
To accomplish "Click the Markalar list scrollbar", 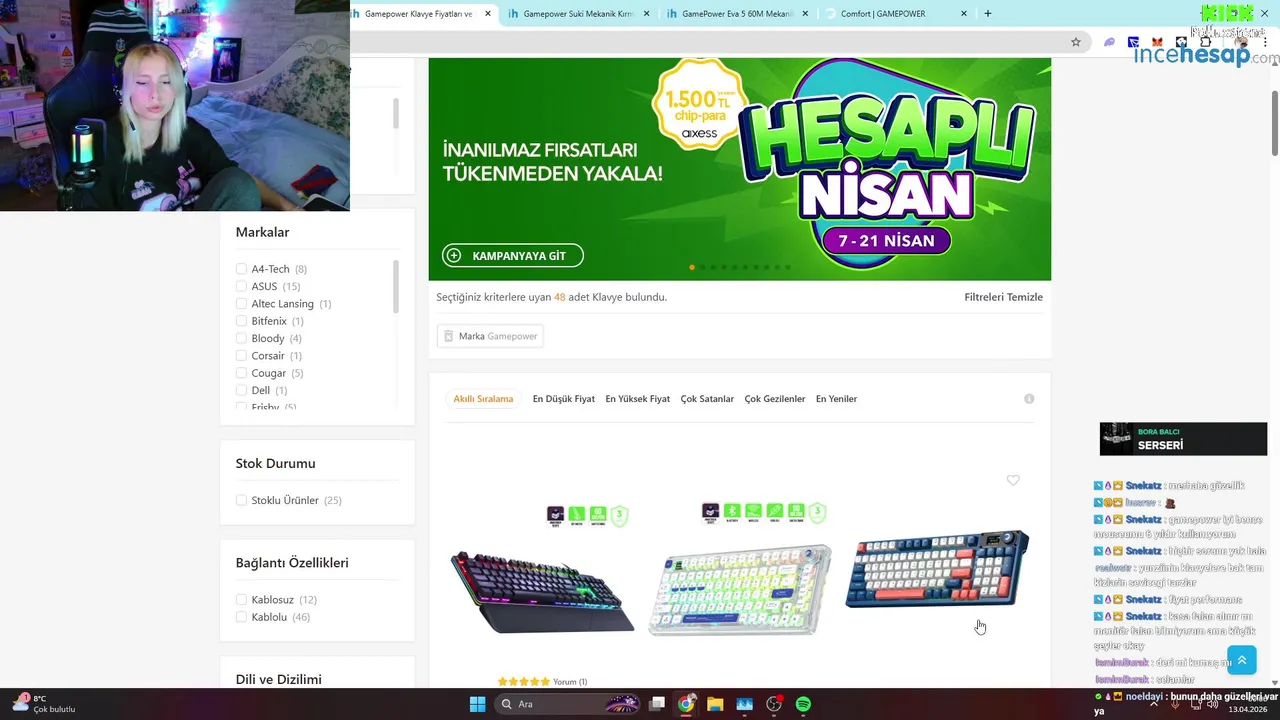I will [395, 287].
